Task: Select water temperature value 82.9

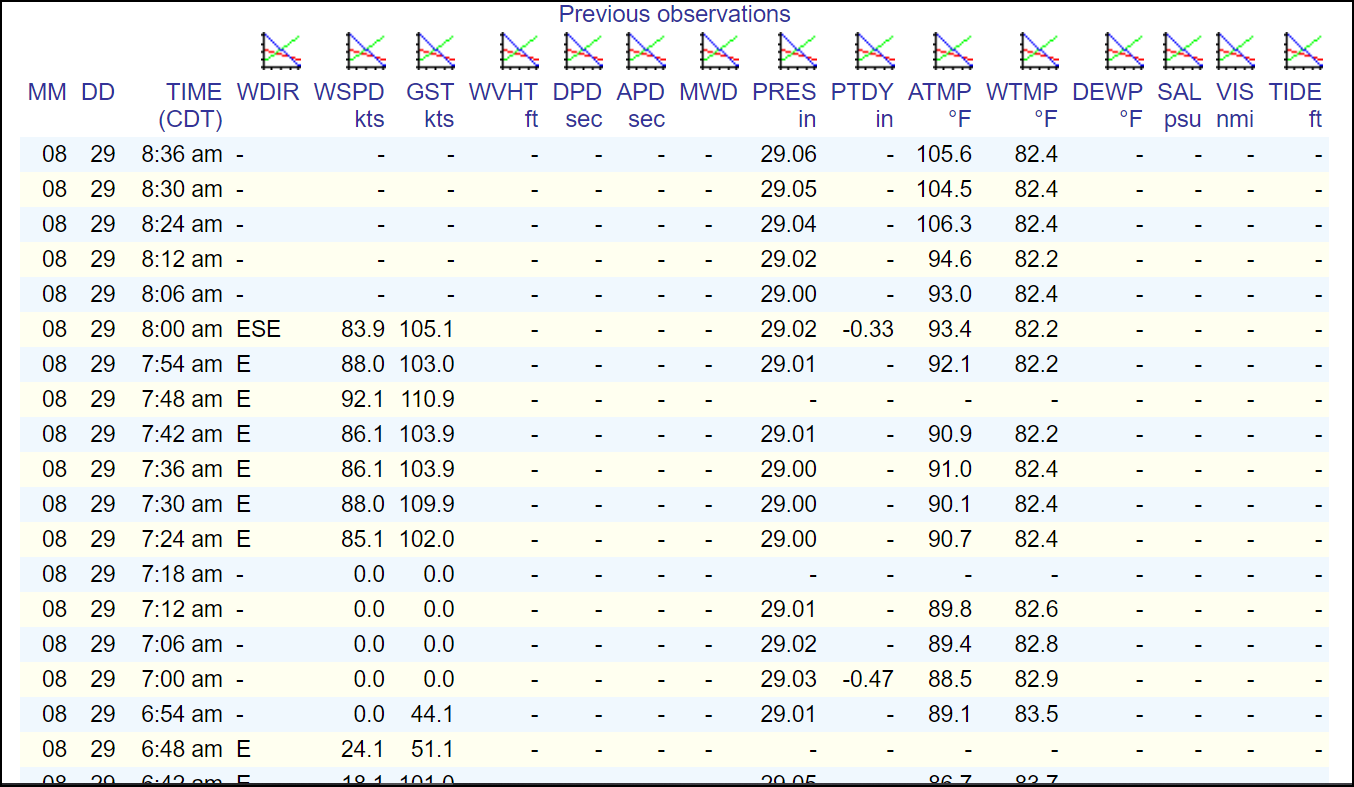Action: tap(1036, 679)
